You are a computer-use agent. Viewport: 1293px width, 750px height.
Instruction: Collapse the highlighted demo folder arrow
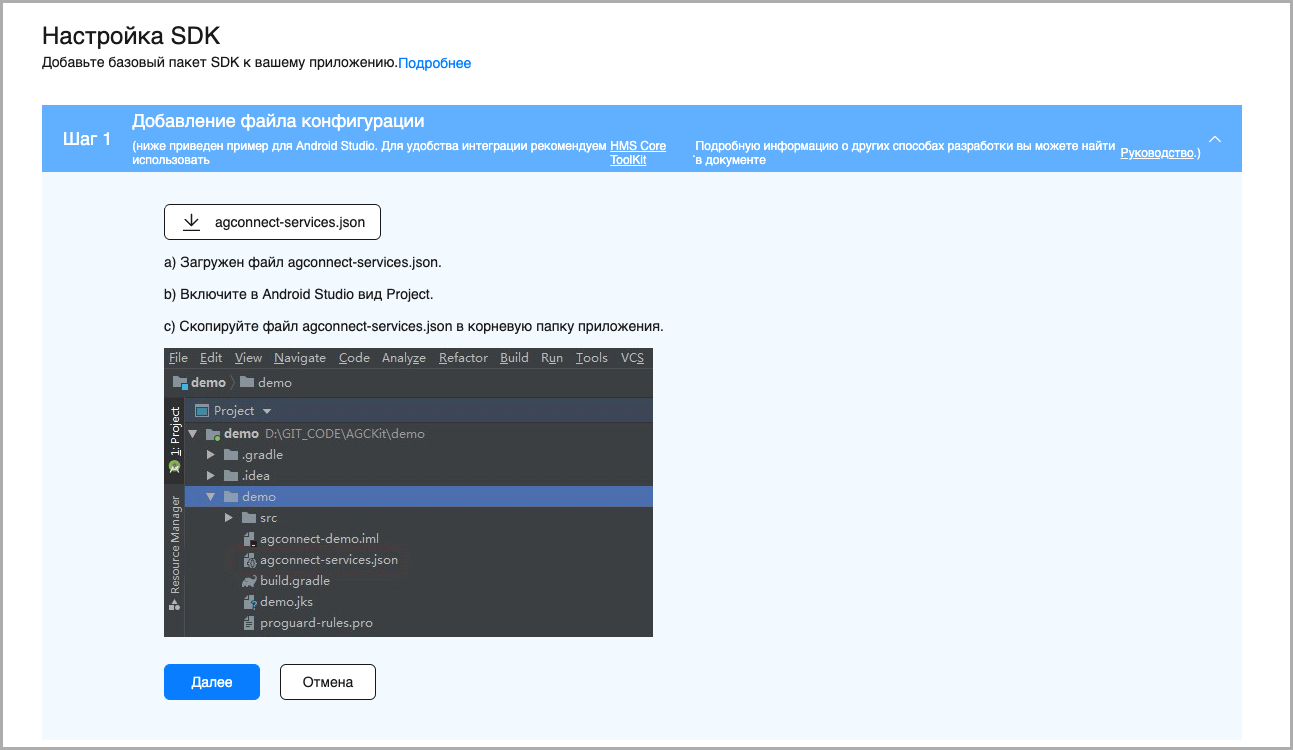tap(211, 497)
